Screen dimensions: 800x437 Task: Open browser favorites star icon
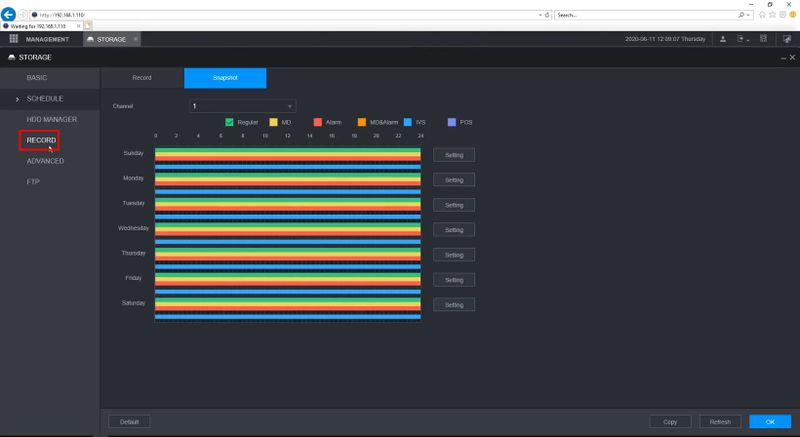(x=772, y=15)
